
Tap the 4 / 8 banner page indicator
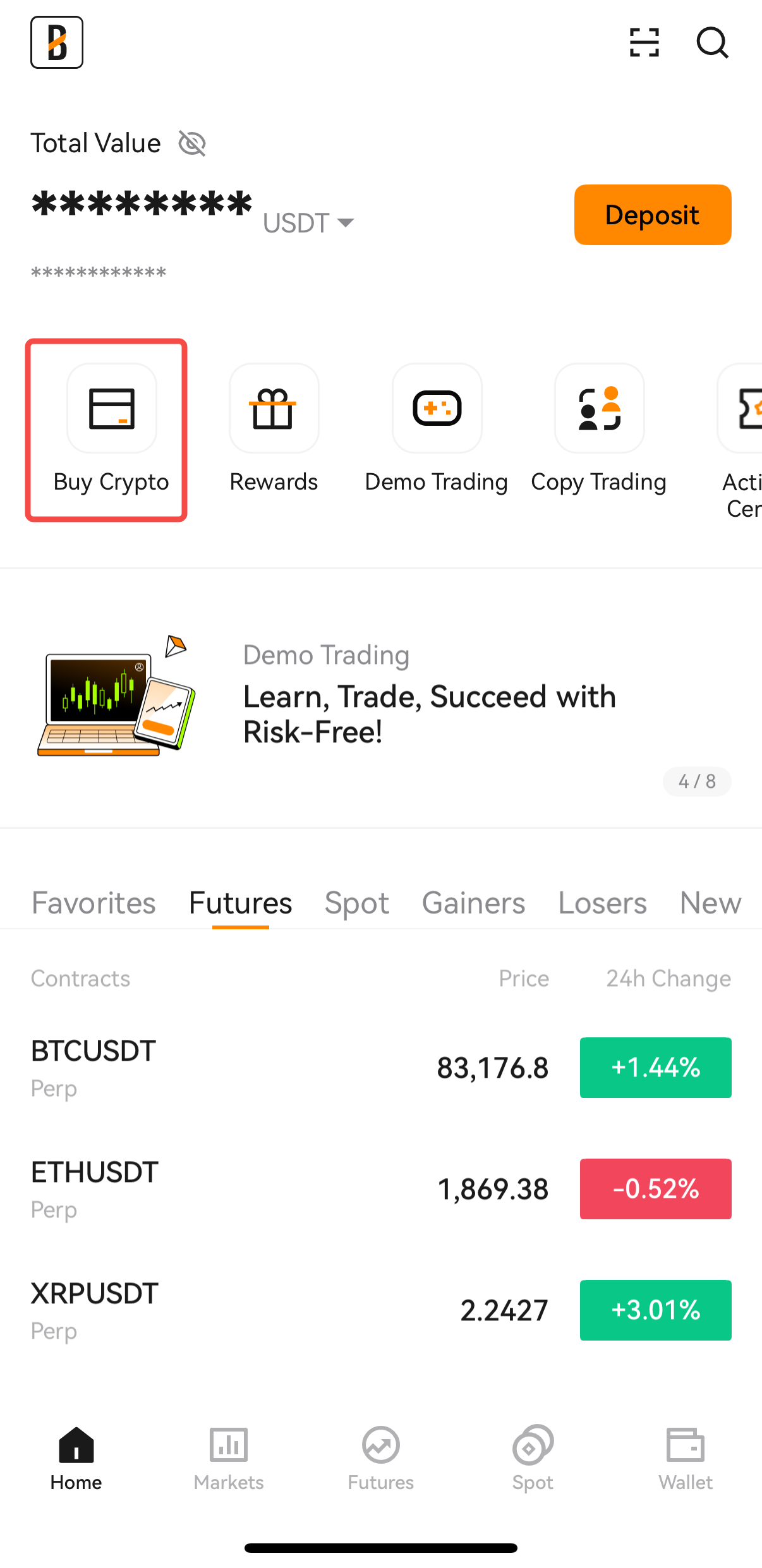pos(697,781)
